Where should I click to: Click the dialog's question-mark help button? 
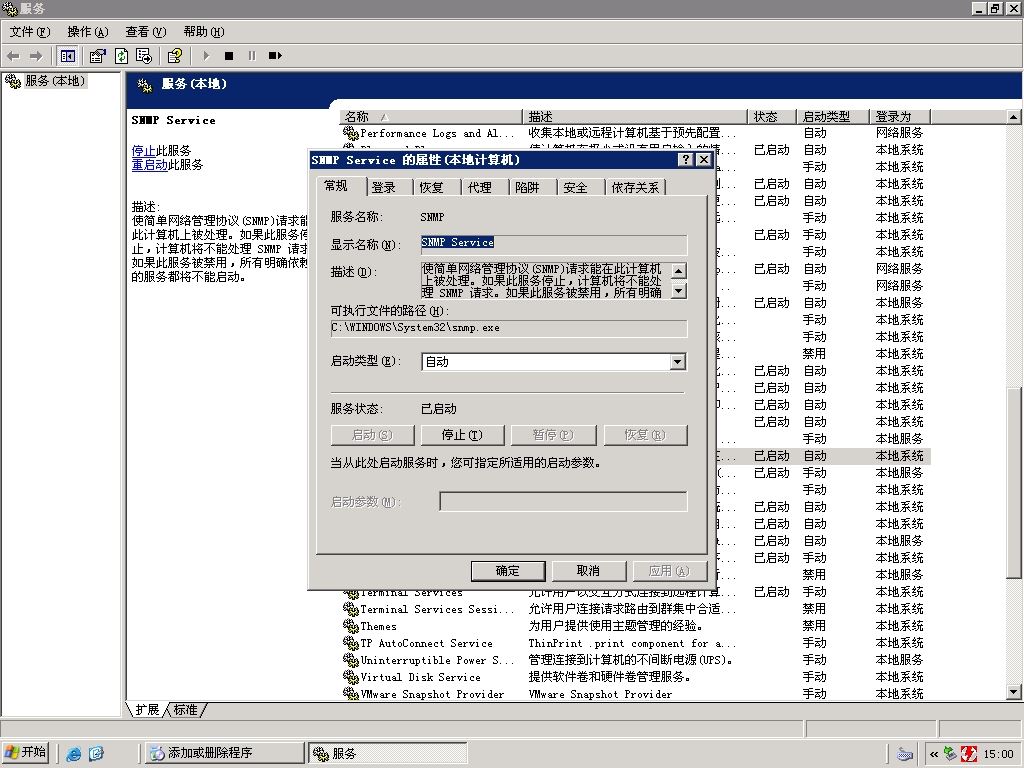685,159
